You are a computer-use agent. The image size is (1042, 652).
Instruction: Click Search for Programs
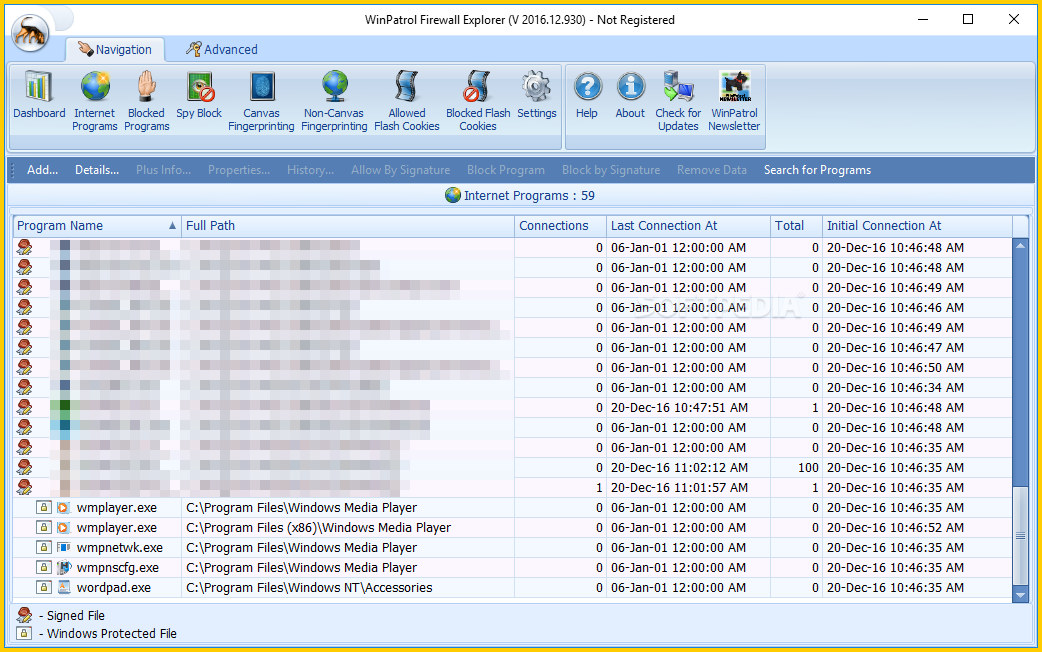[x=817, y=170]
